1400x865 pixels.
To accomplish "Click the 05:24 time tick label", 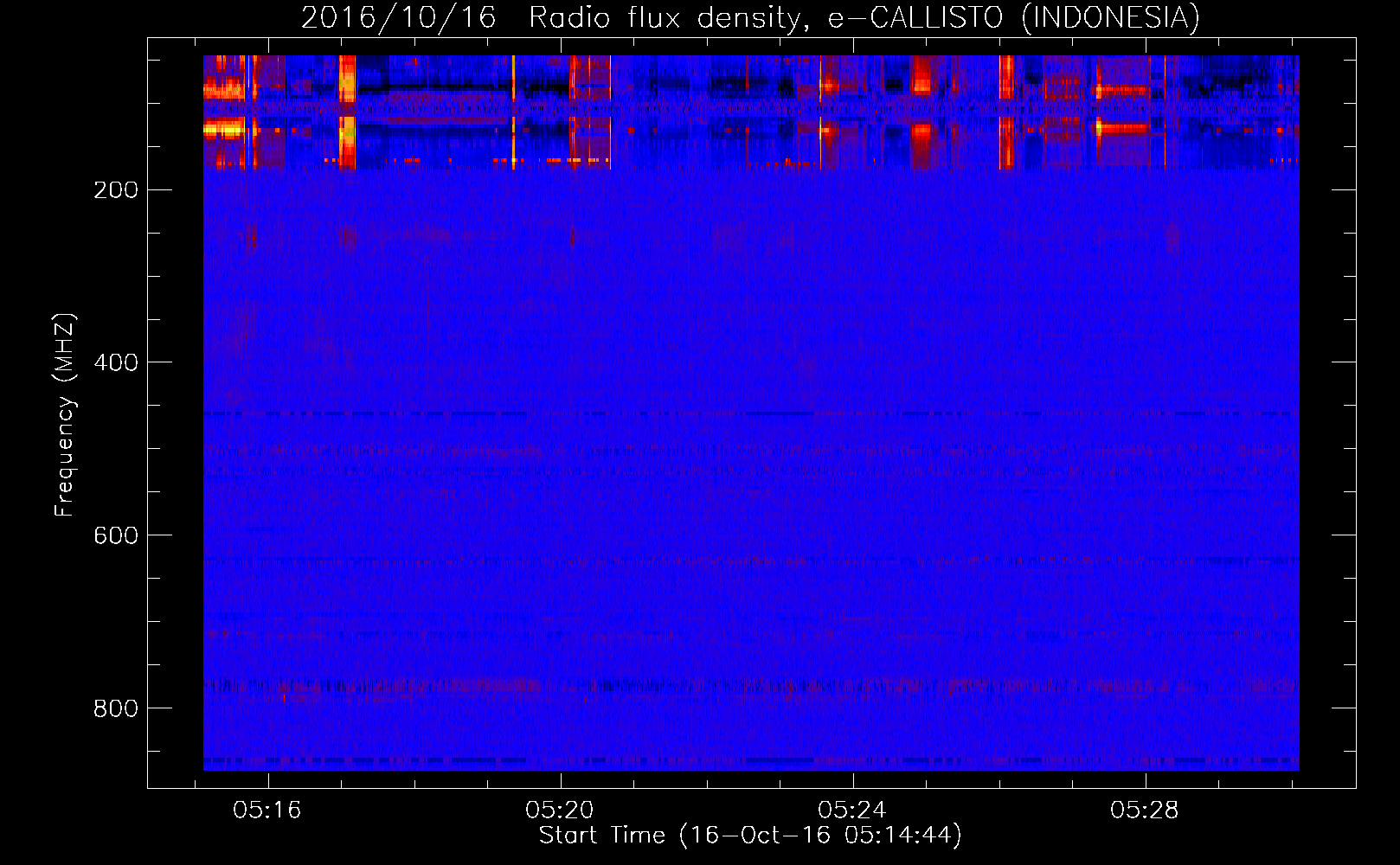I will click(x=852, y=810).
